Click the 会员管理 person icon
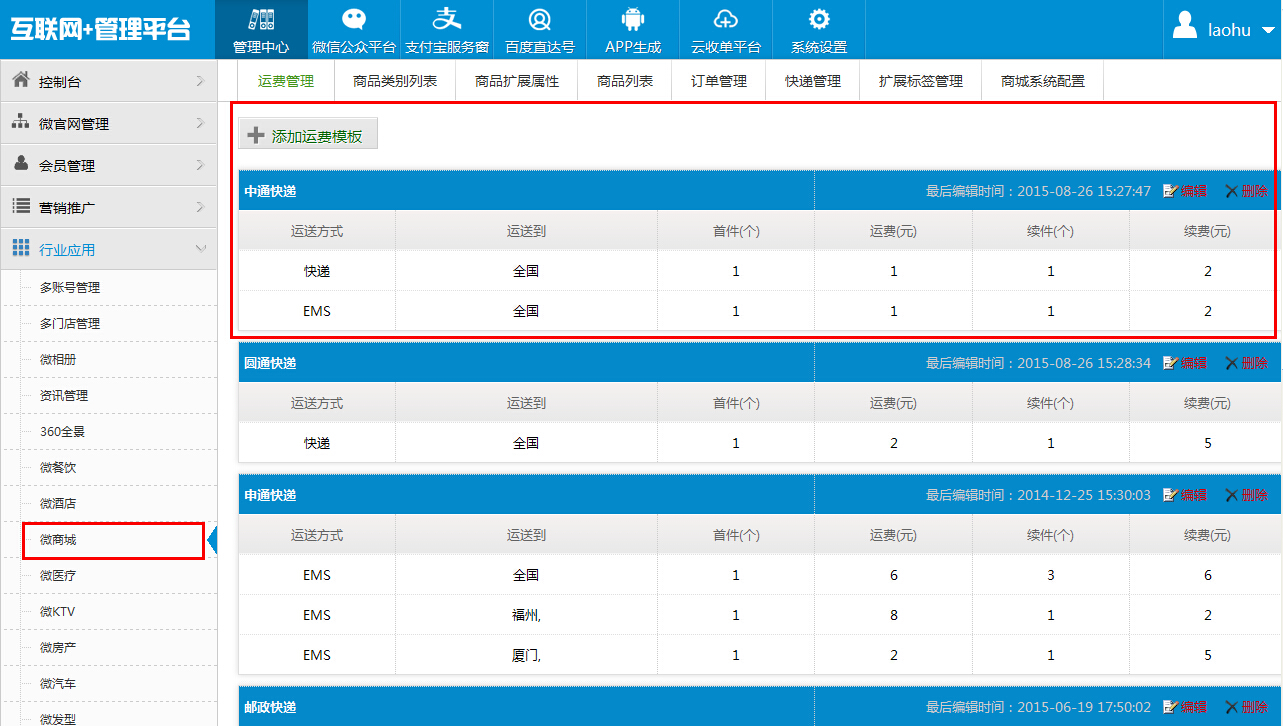This screenshot has width=1283, height=726. pos(20,164)
